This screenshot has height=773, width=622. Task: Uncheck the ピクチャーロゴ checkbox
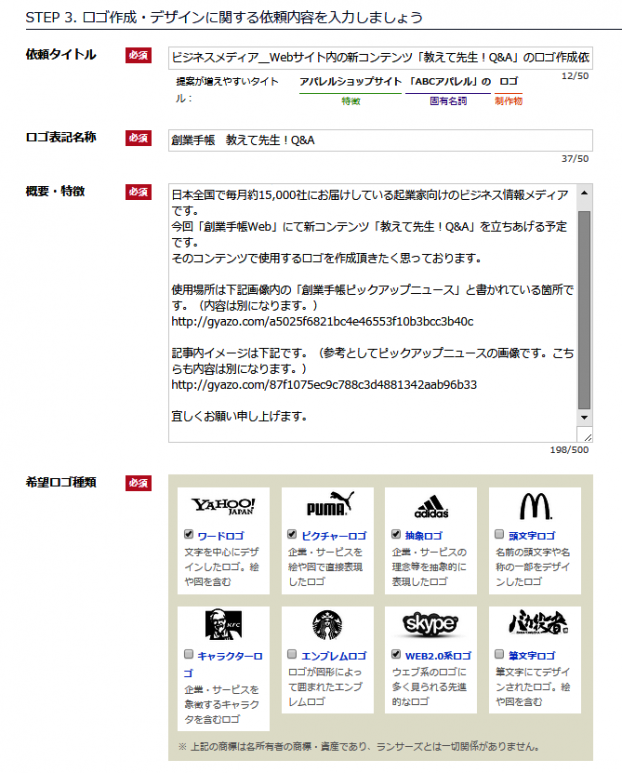292,534
